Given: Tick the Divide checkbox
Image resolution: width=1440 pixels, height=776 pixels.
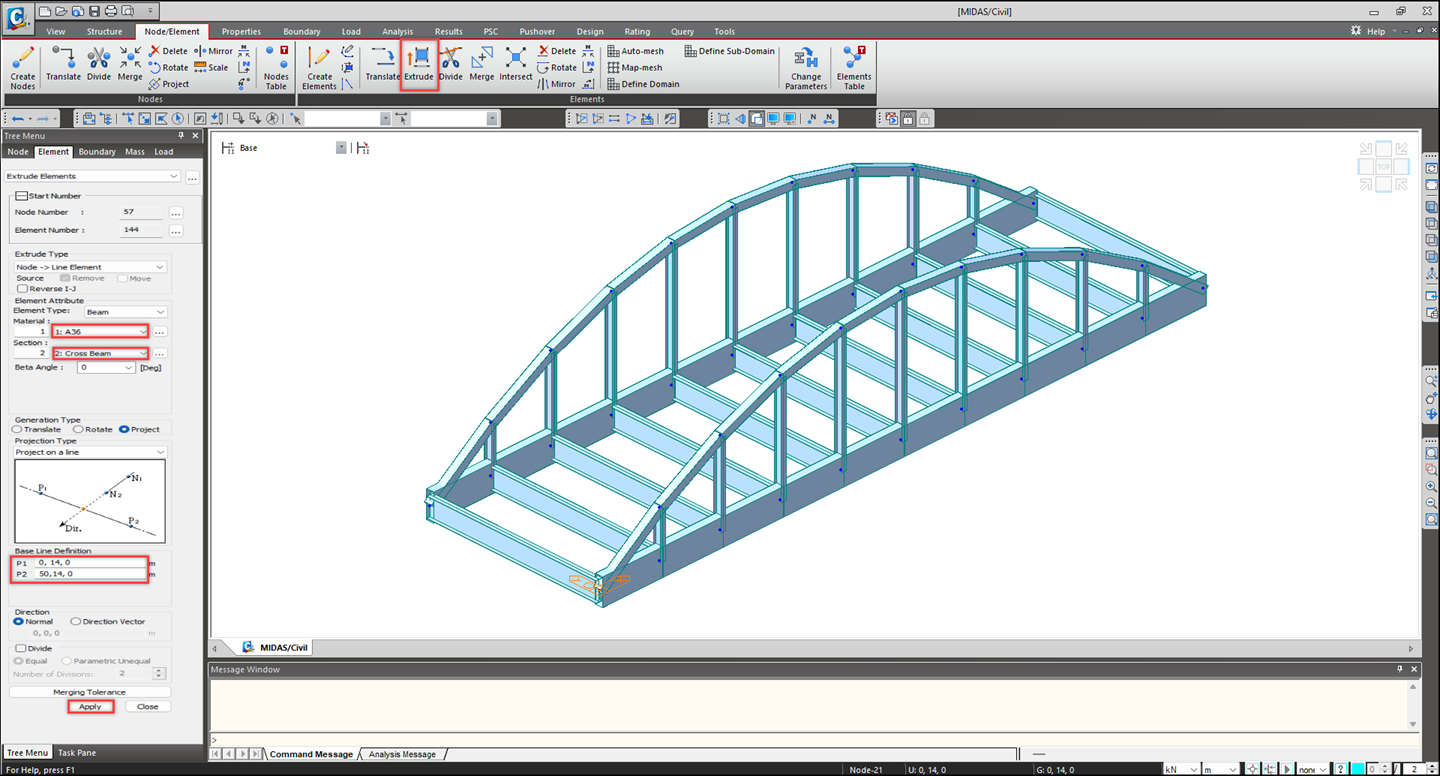Looking at the screenshot, I should pos(21,648).
